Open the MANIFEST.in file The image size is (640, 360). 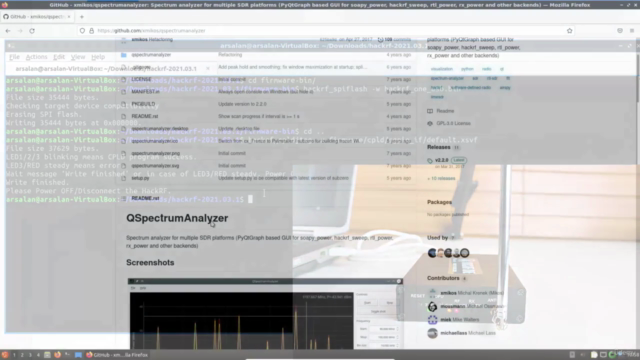coord(145,91)
